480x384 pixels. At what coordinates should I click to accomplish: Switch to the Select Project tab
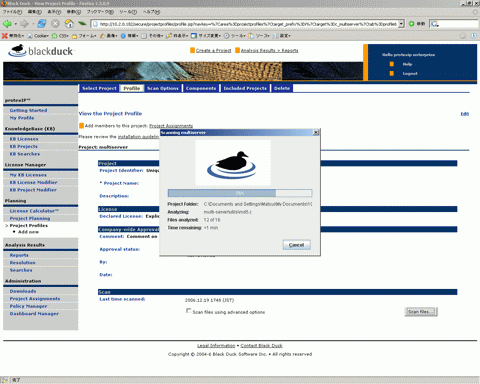click(99, 88)
